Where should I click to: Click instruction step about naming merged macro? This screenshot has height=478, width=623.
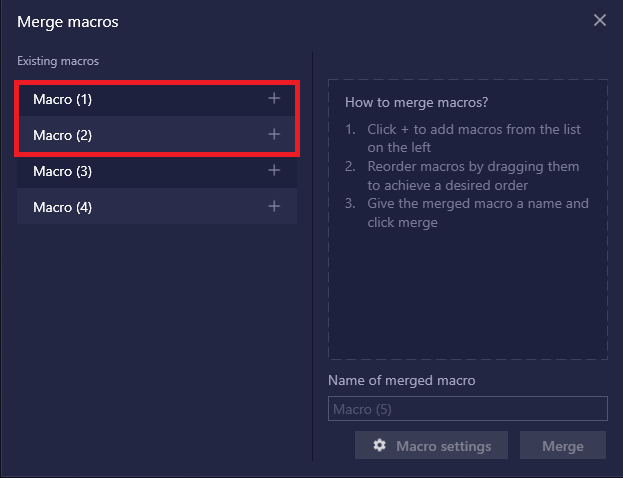point(466,213)
